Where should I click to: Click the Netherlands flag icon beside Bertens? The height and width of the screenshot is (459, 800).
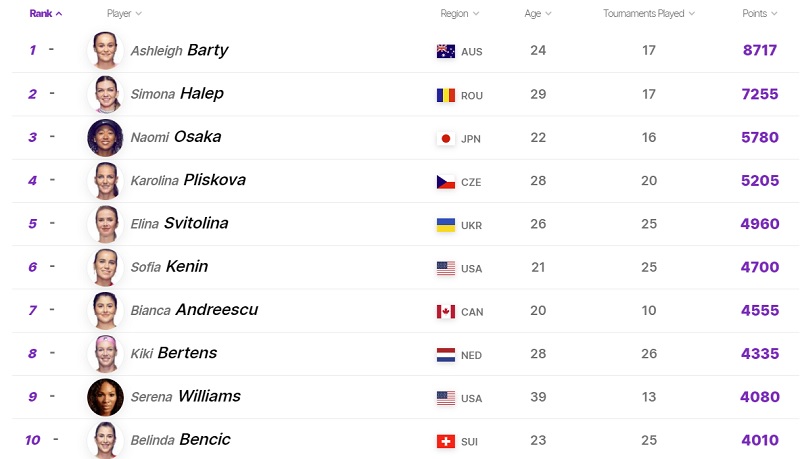coord(446,355)
